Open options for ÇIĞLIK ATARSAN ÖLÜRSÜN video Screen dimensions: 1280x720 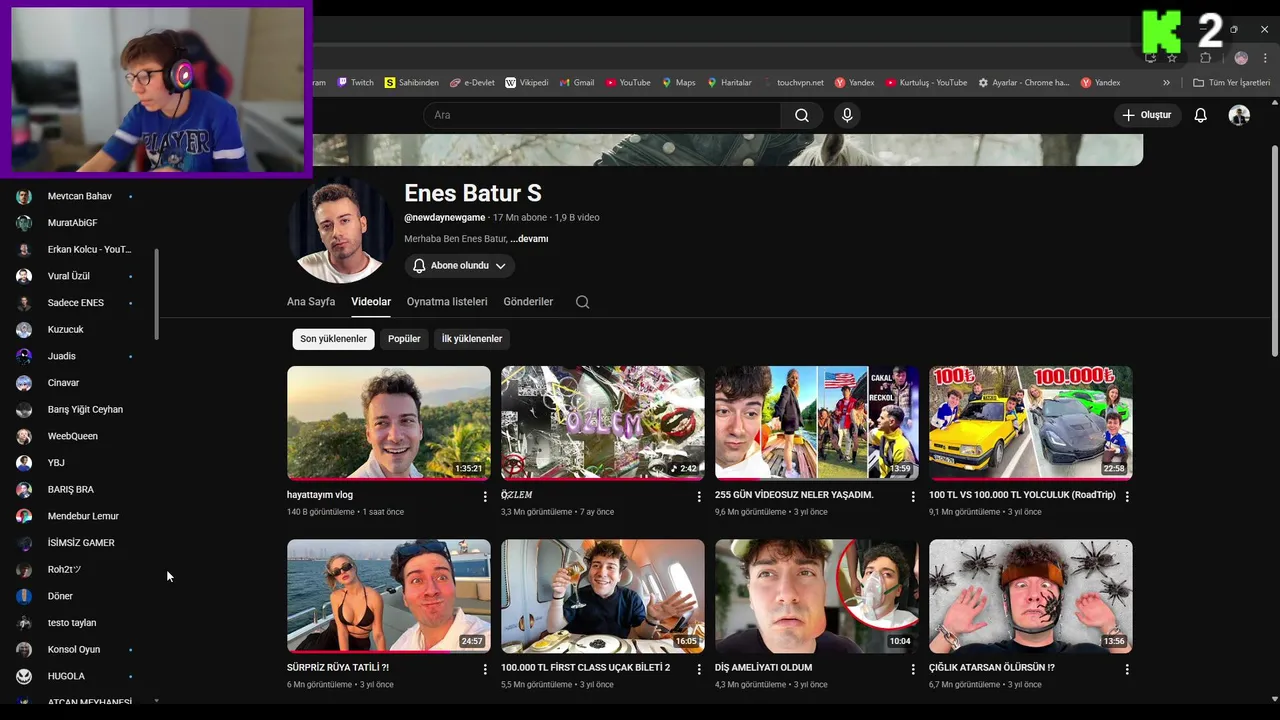1127,669
